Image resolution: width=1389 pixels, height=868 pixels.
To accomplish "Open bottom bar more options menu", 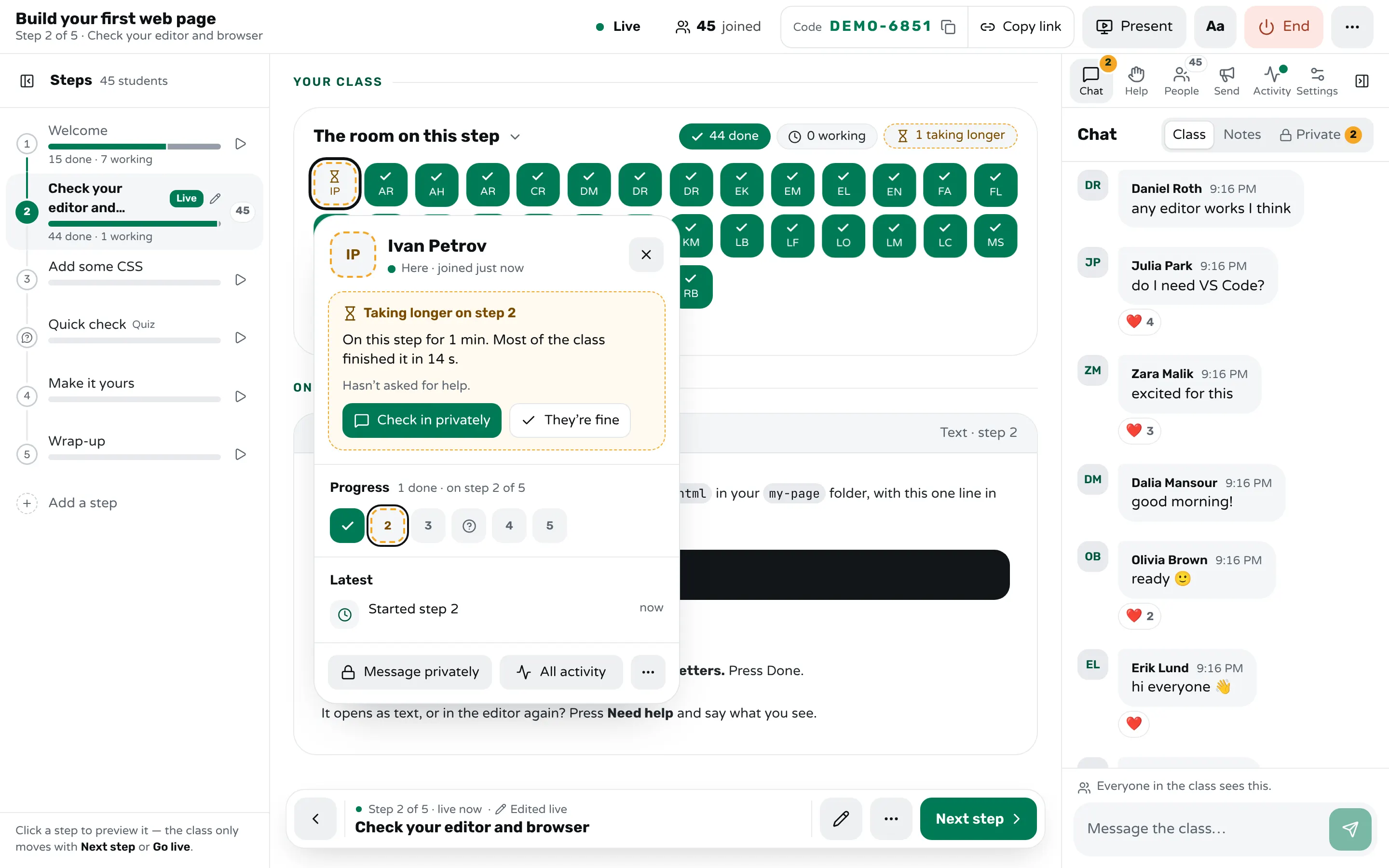I will pos(891,818).
